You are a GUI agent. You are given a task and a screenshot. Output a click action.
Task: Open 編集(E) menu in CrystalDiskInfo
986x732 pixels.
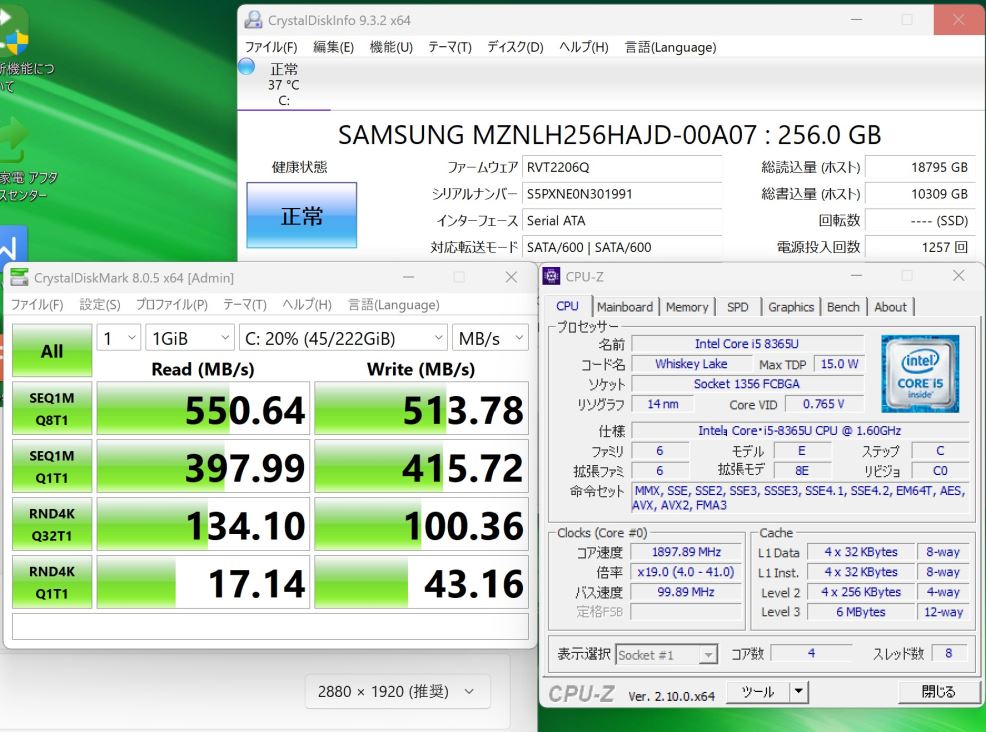click(x=333, y=47)
